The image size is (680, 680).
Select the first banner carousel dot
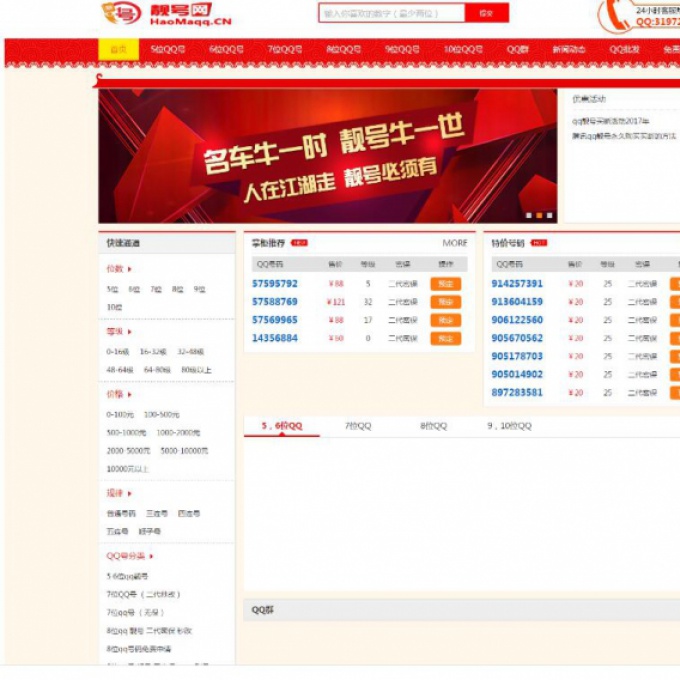point(529,215)
